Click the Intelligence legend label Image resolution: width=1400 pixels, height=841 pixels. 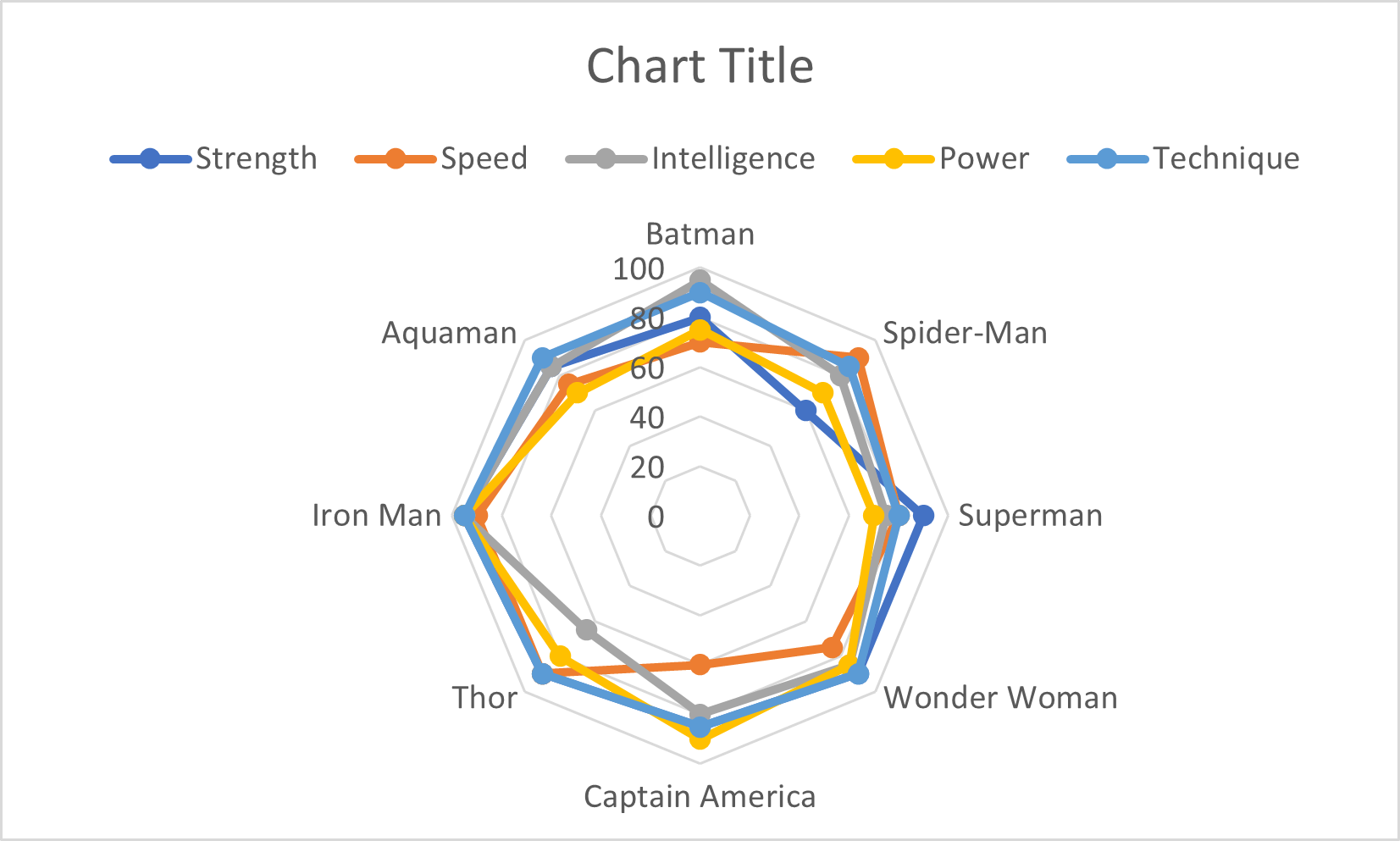pos(733,158)
